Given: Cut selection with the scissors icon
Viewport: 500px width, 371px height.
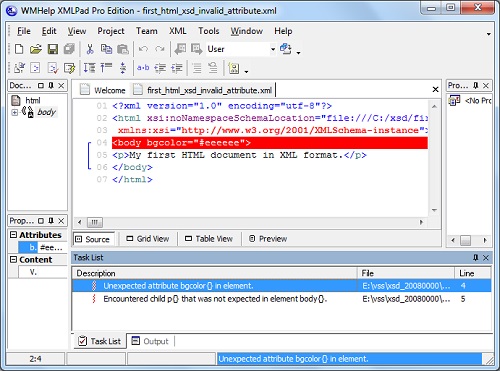Looking at the screenshot, I should coord(90,49).
